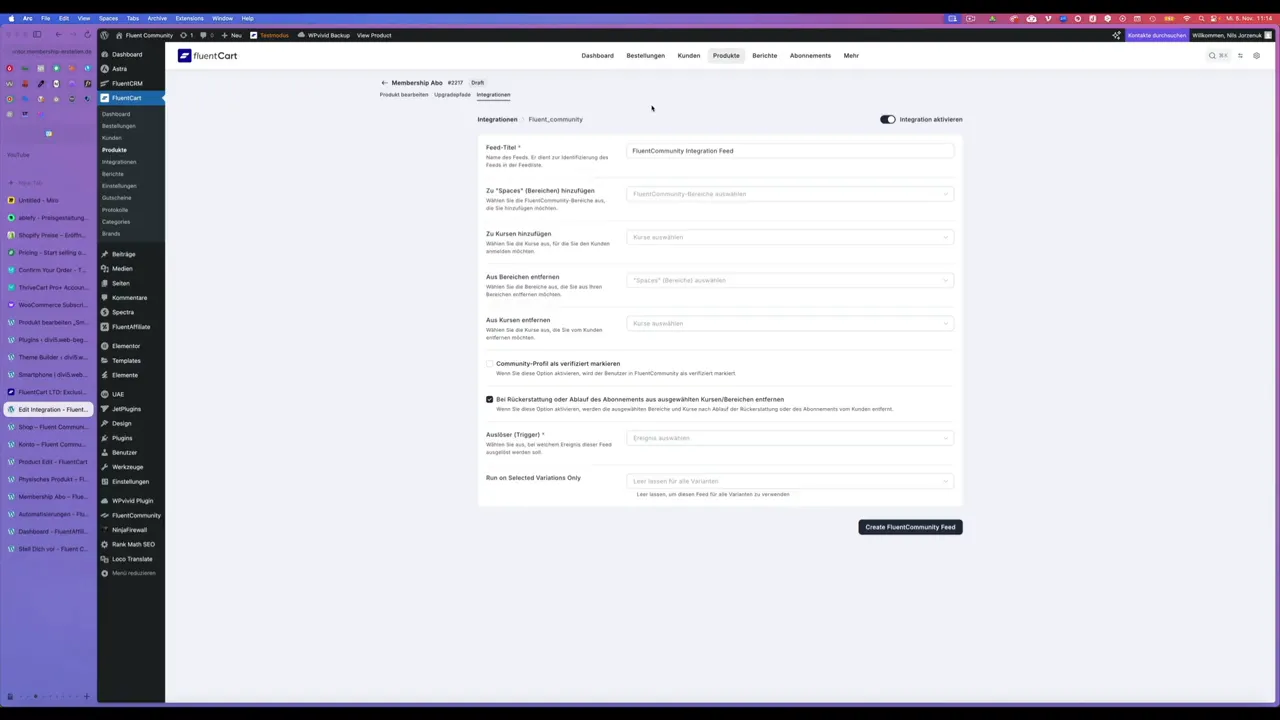Image resolution: width=1280 pixels, height=720 pixels.
Task: Click into the Feed-Titel input field
Action: point(790,150)
